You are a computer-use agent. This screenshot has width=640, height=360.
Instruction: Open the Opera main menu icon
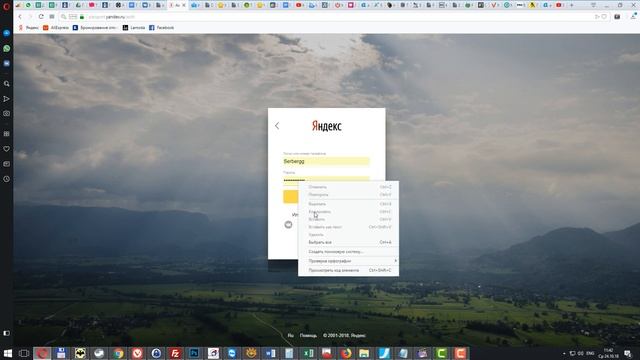pos(6,6)
